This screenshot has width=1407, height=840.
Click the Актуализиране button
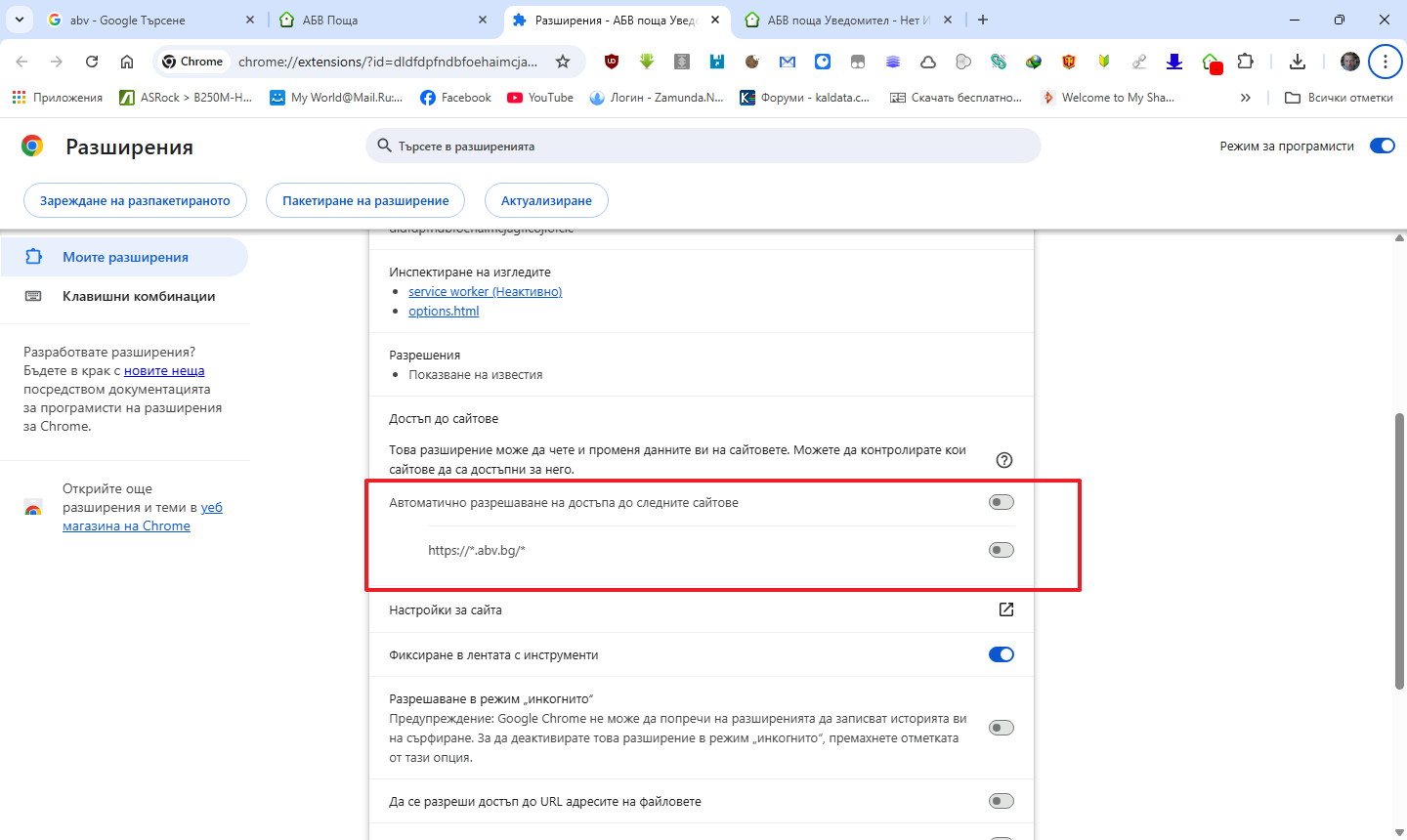coord(546,200)
